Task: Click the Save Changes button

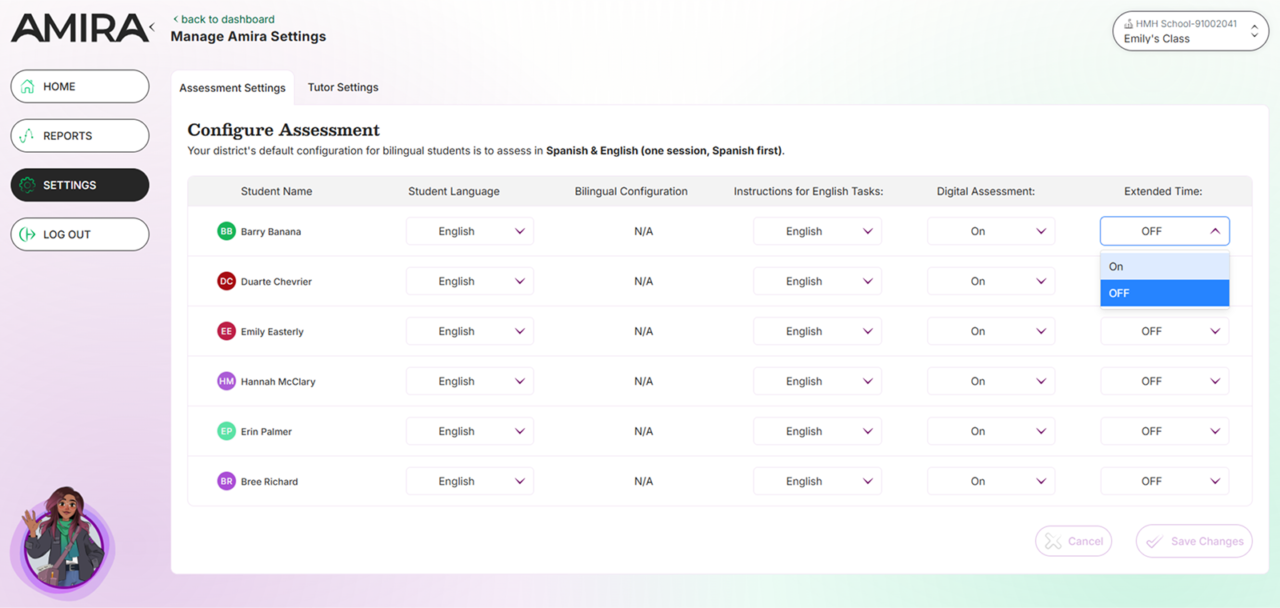Action: 1194,541
